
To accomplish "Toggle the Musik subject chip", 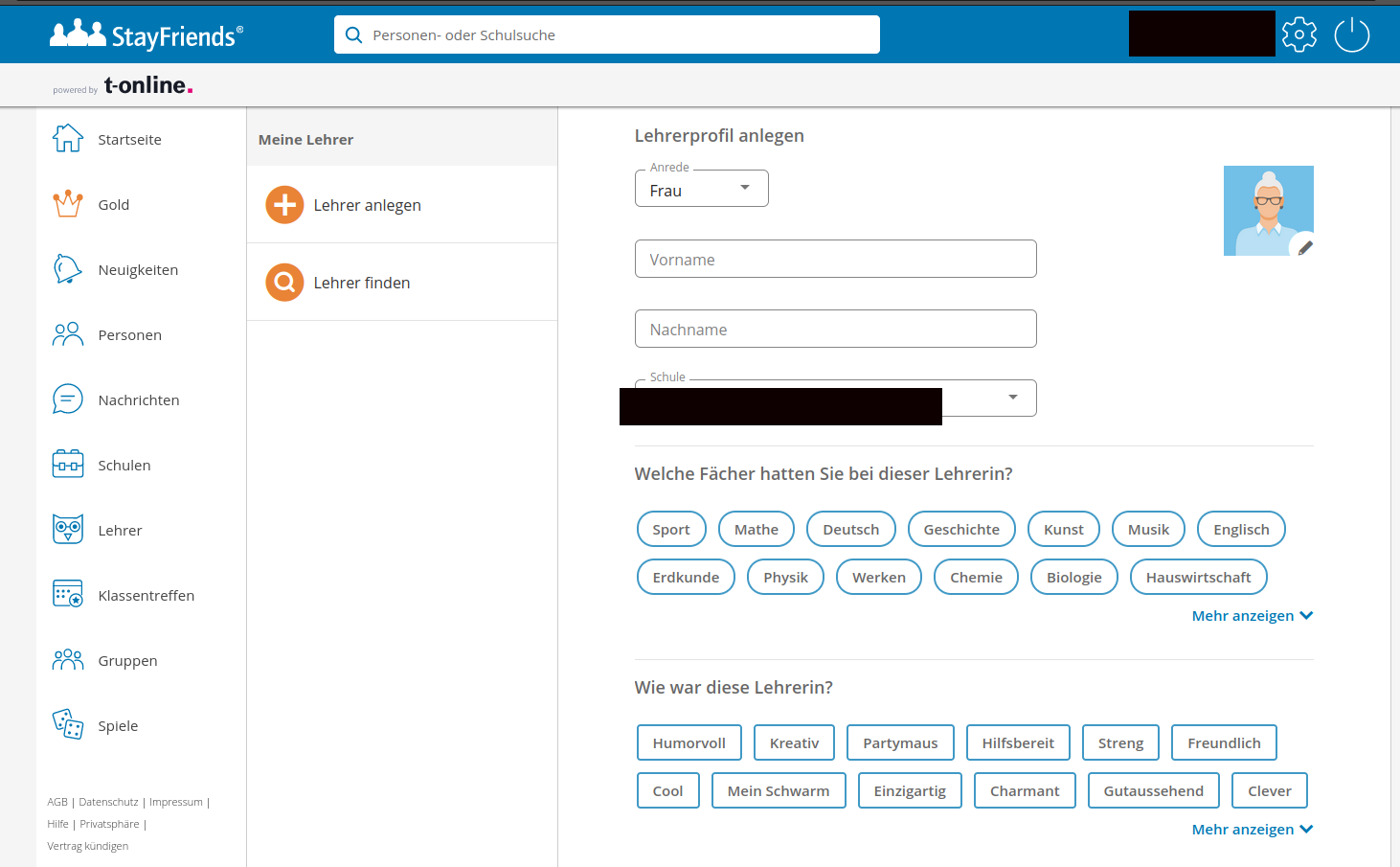I will (x=1148, y=530).
